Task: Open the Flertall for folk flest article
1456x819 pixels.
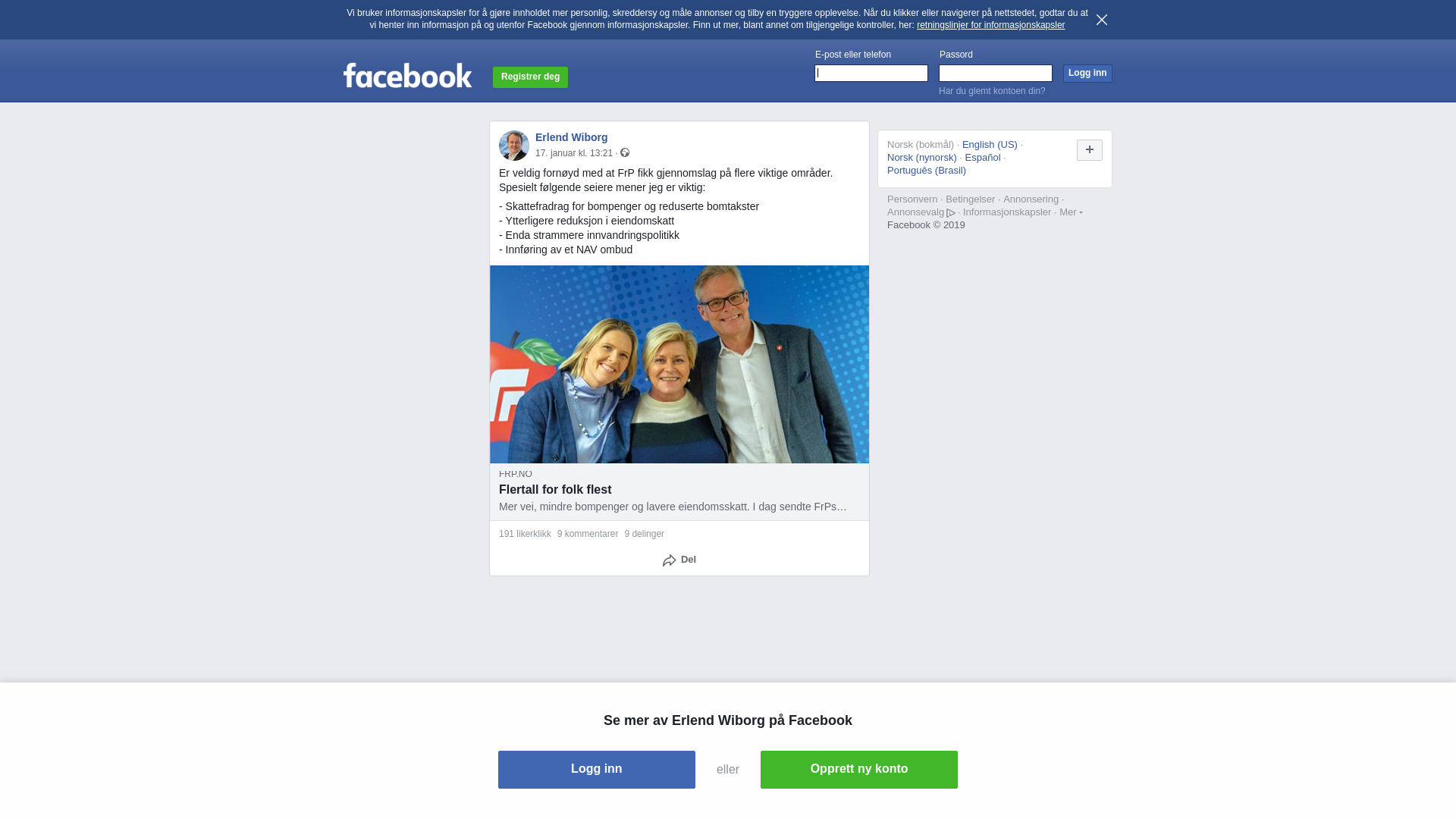Action: click(555, 490)
